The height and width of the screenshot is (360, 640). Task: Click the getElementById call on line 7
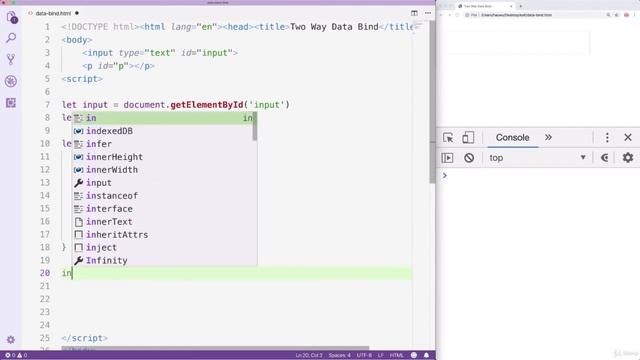coord(207,105)
